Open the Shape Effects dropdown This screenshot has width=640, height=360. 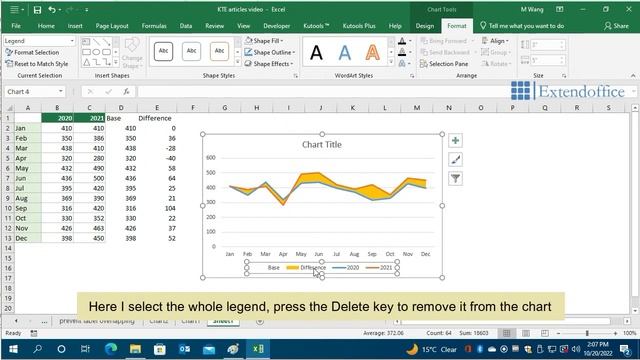click(269, 64)
